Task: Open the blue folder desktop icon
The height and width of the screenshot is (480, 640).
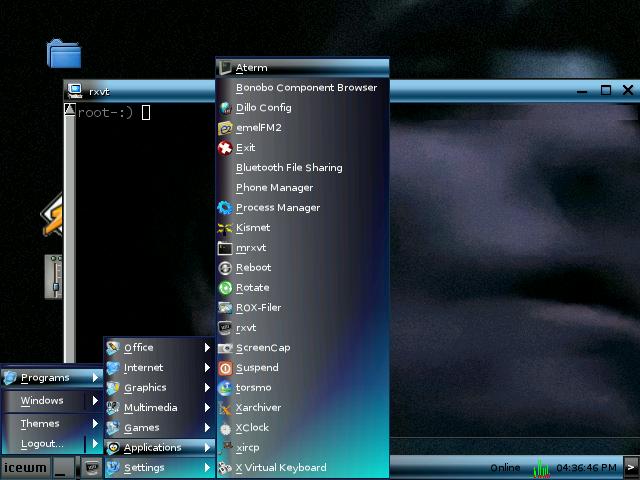Action: point(63,53)
